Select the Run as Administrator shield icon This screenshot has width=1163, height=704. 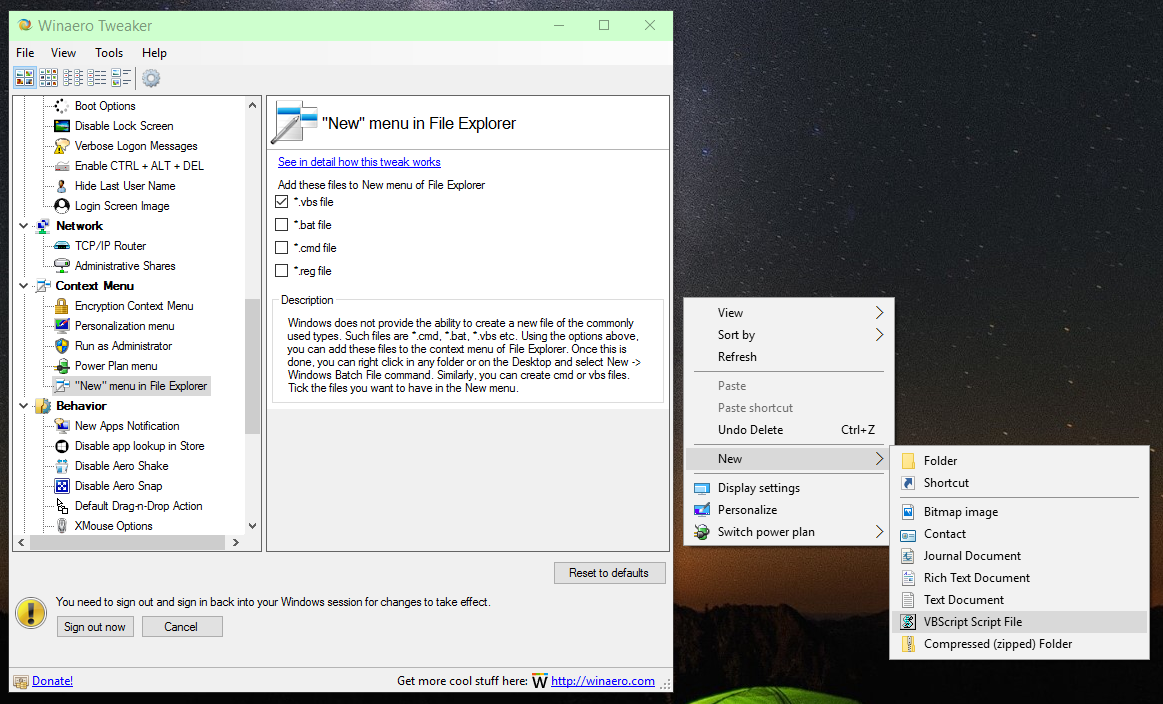pyautogui.click(x=62, y=346)
